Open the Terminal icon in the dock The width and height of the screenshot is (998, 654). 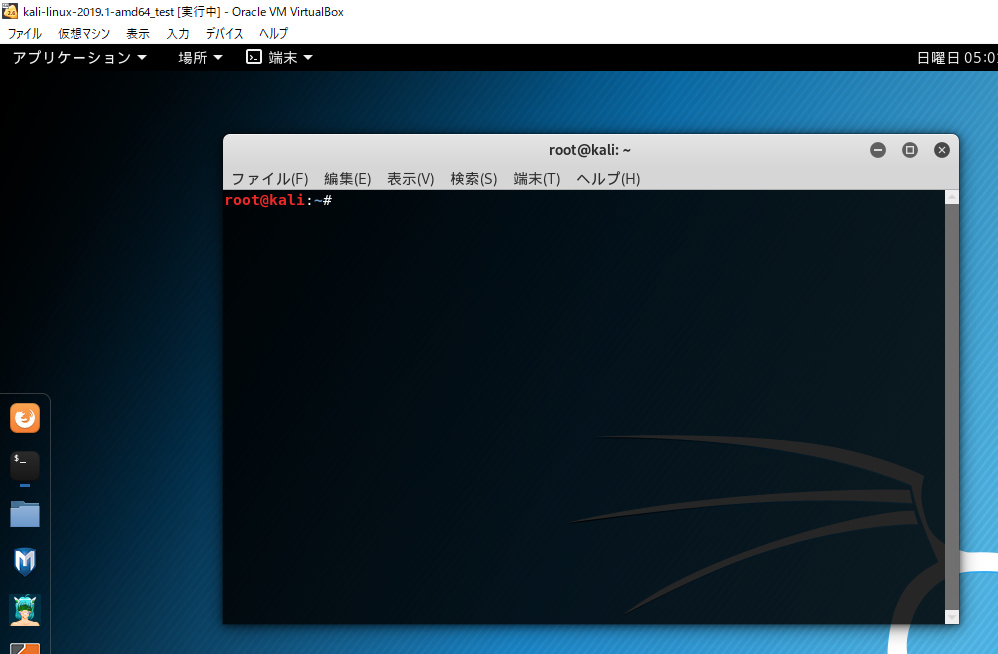click(25, 466)
